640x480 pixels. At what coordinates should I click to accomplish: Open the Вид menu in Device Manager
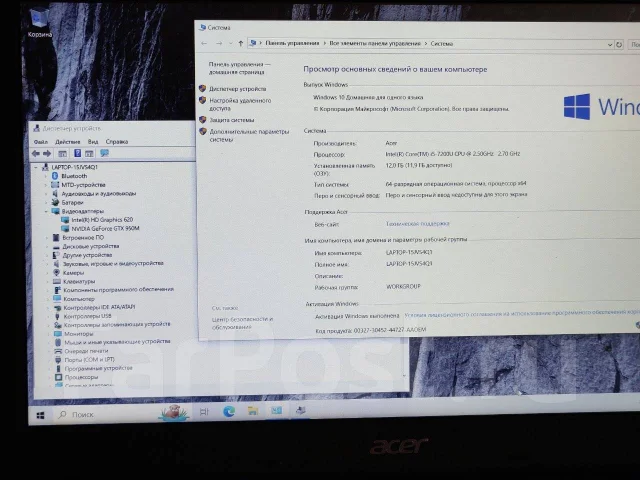point(93,142)
